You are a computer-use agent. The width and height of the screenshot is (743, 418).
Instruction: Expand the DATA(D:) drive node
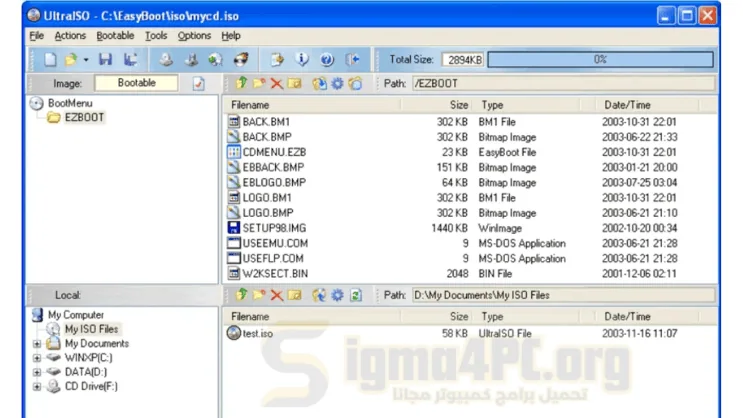pos(37,373)
